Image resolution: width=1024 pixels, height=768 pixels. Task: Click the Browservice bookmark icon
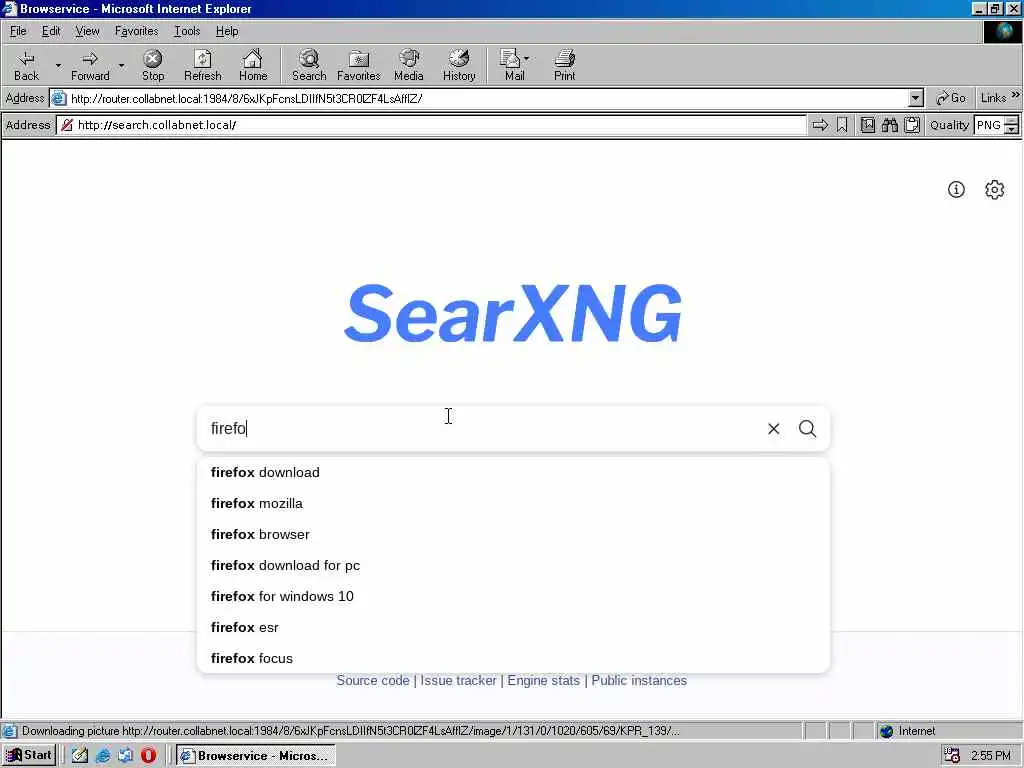point(842,125)
